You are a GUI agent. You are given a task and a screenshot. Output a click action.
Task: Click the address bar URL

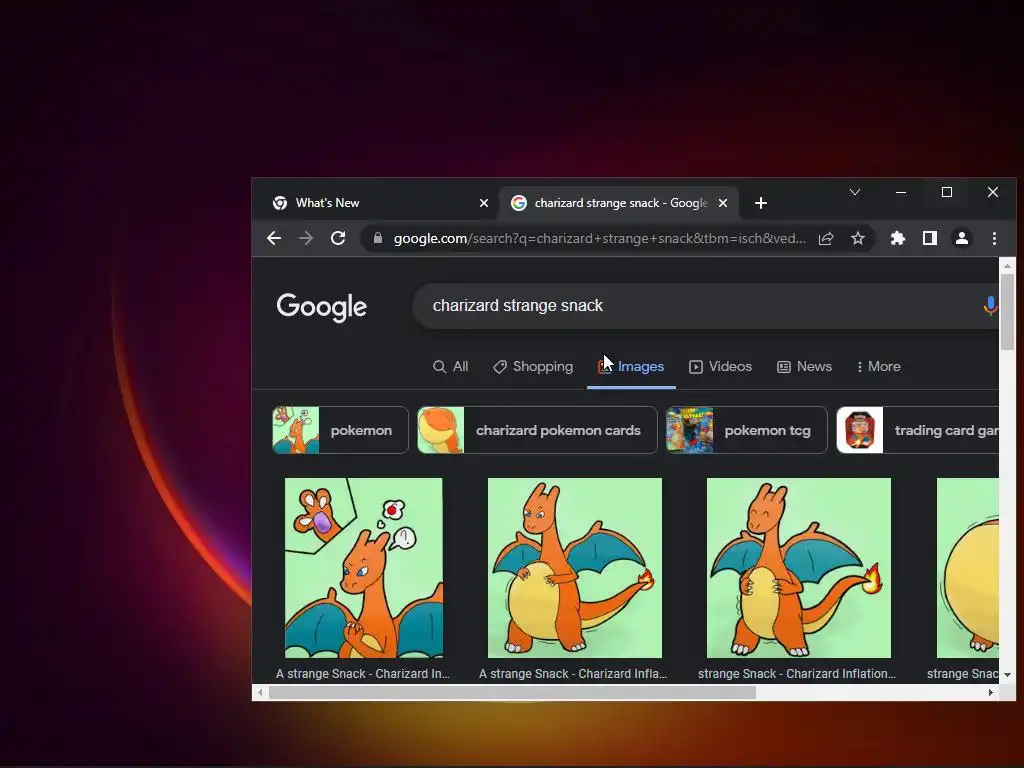click(x=600, y=238)
